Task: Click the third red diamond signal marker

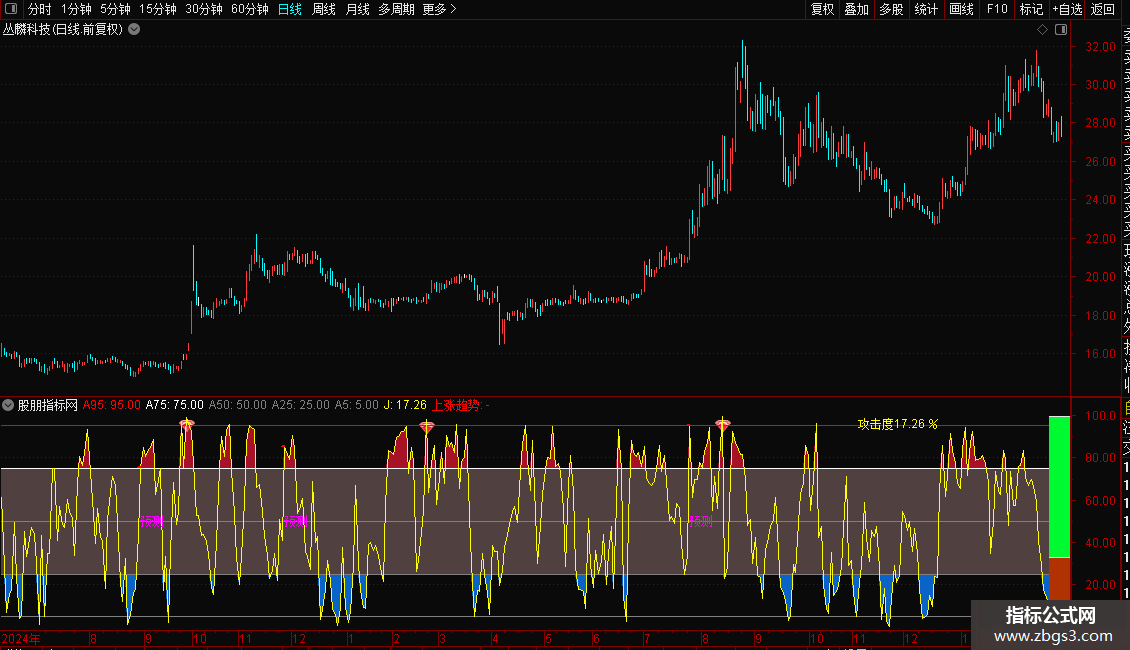Action: tap(722, 424)
